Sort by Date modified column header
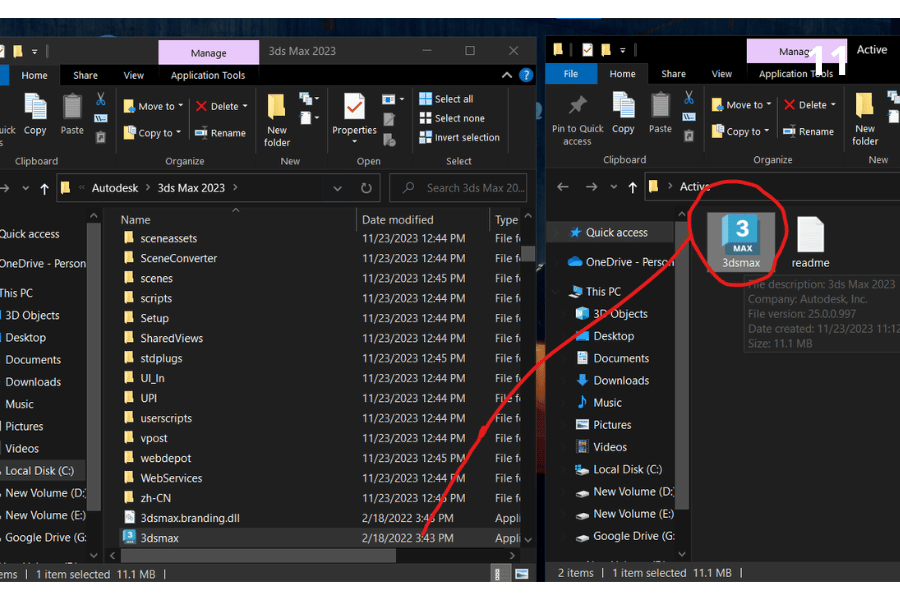This screenshot has width=900, height=600. coord(398,220)
